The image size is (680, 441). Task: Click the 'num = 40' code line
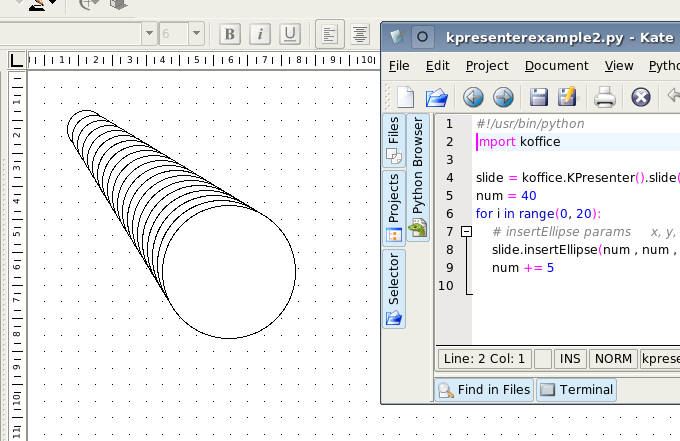(506, 196)
